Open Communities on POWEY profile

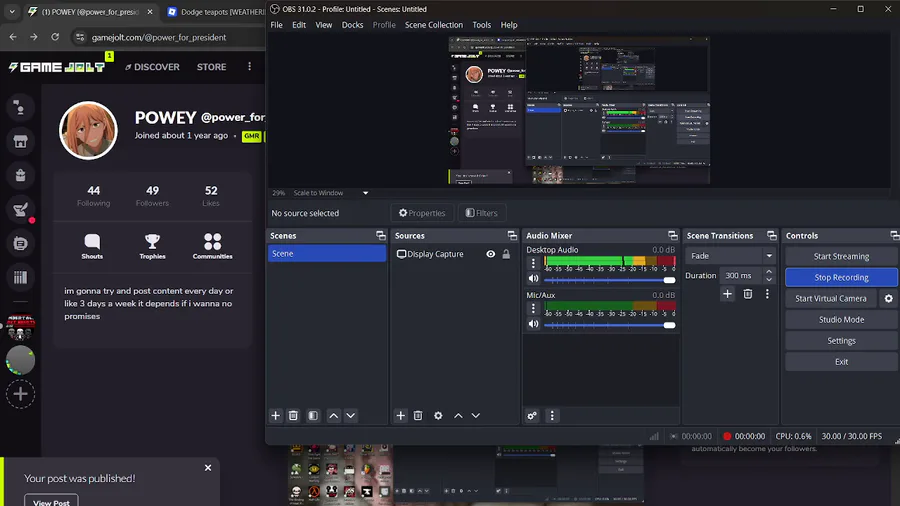coord(212,247)
